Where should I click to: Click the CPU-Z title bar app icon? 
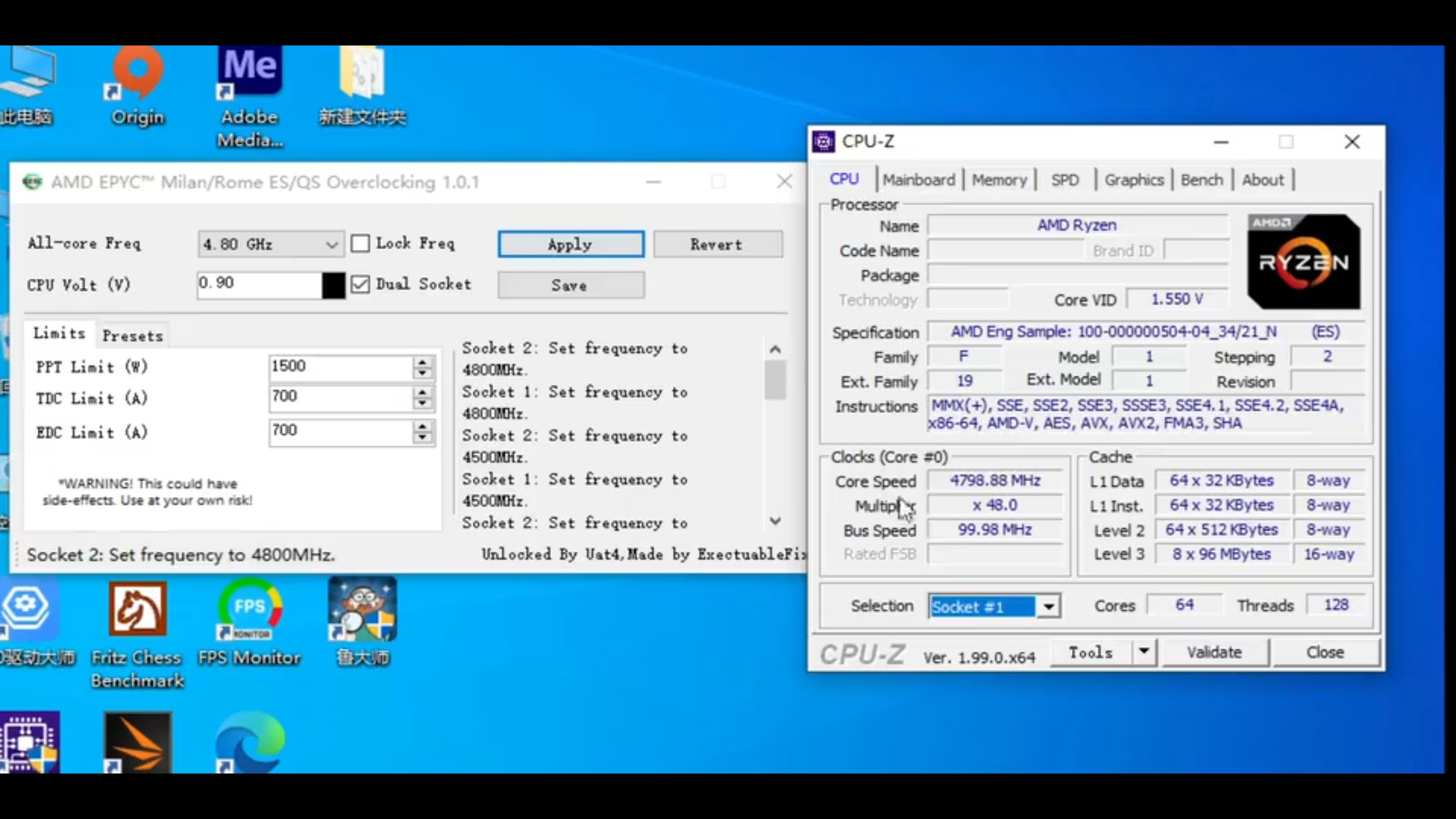click(824, 142)
